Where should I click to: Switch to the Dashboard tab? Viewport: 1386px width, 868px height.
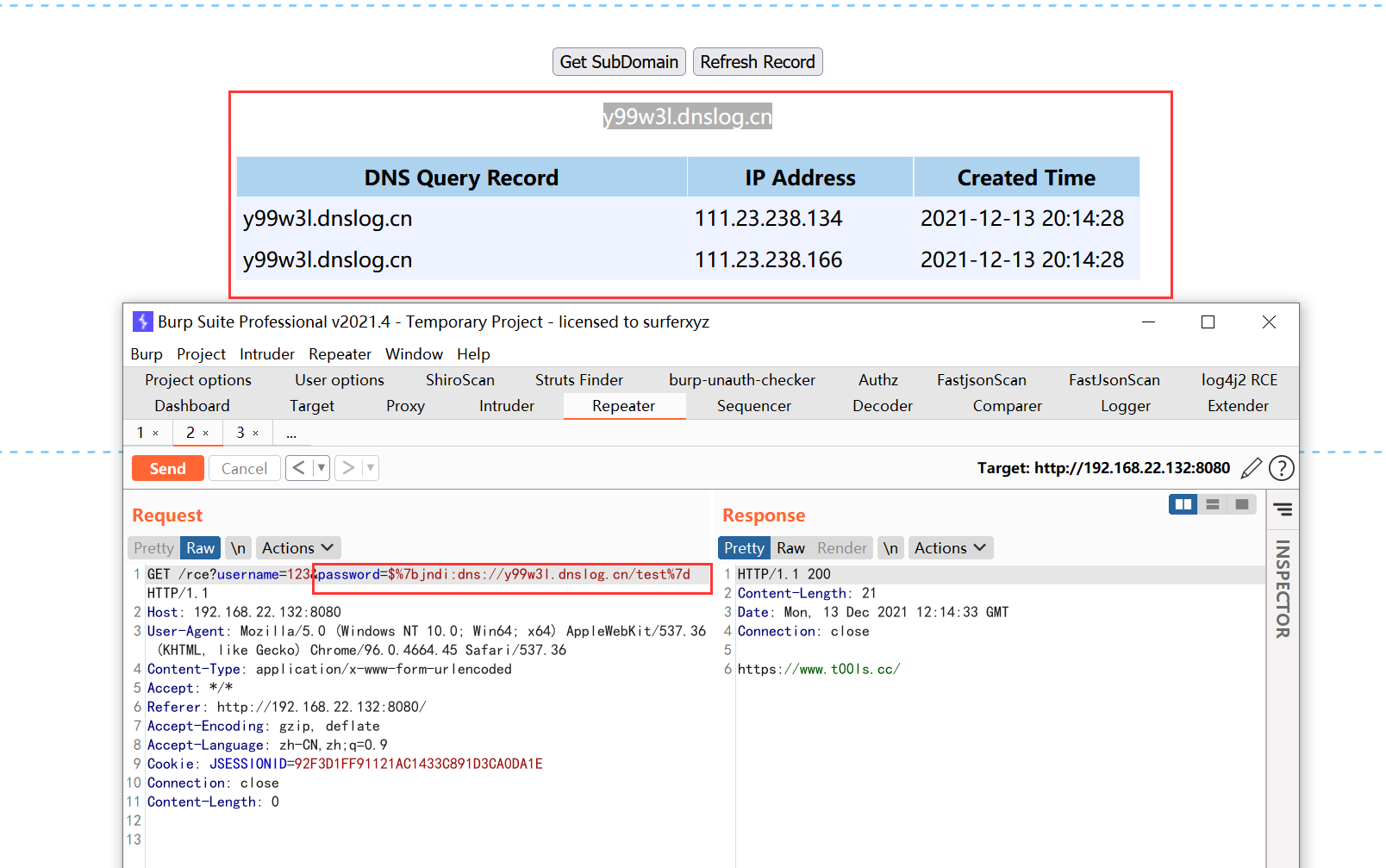(192, 406)
